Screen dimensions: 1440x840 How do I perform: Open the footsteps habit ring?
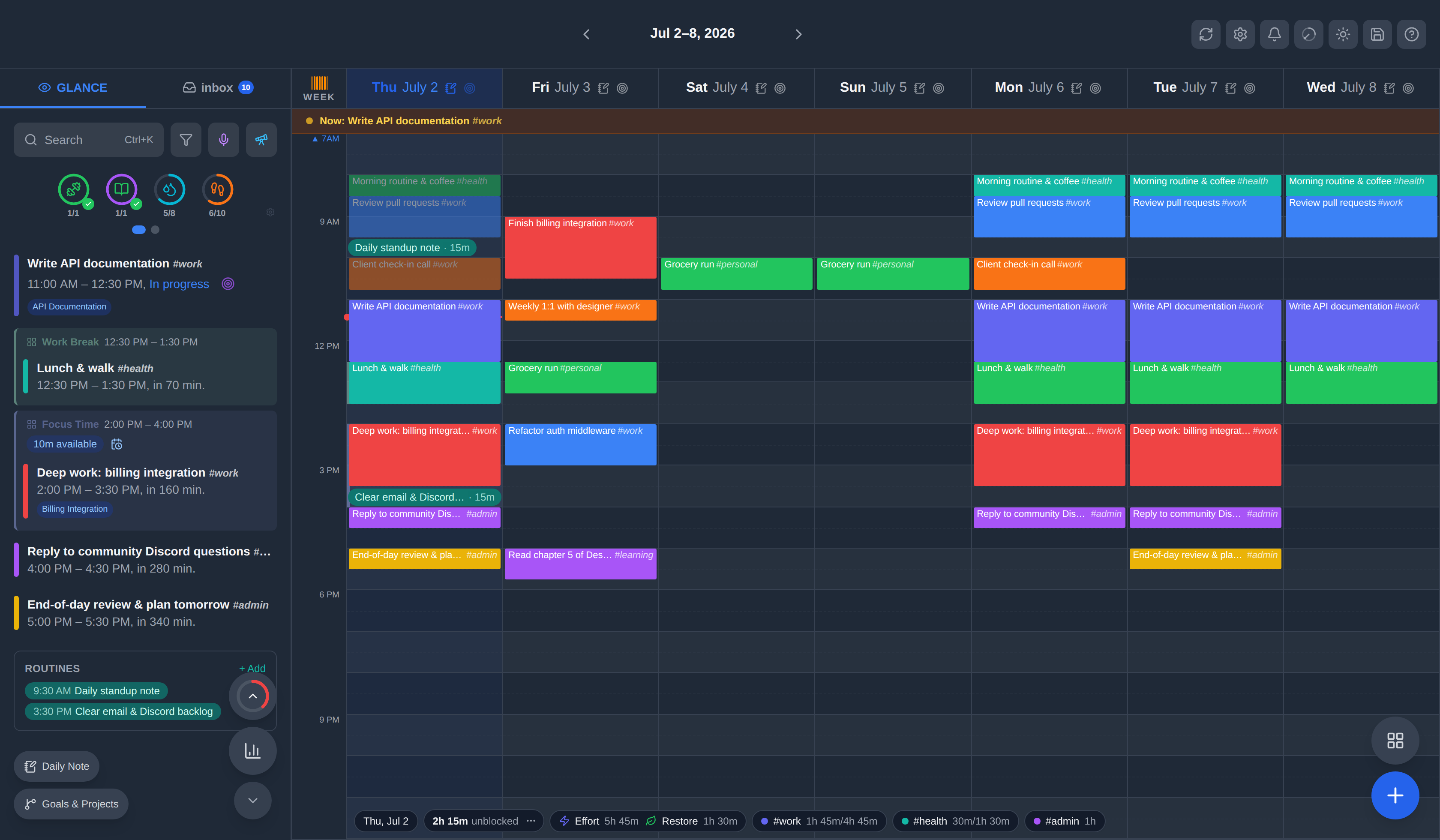point(217,189)
